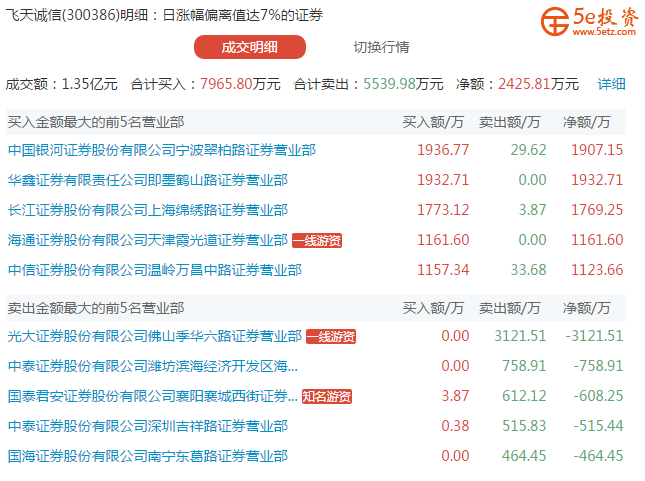Select sell amount 29.62
This screenshot has height=481, width=645.
(x=528, y=150)
